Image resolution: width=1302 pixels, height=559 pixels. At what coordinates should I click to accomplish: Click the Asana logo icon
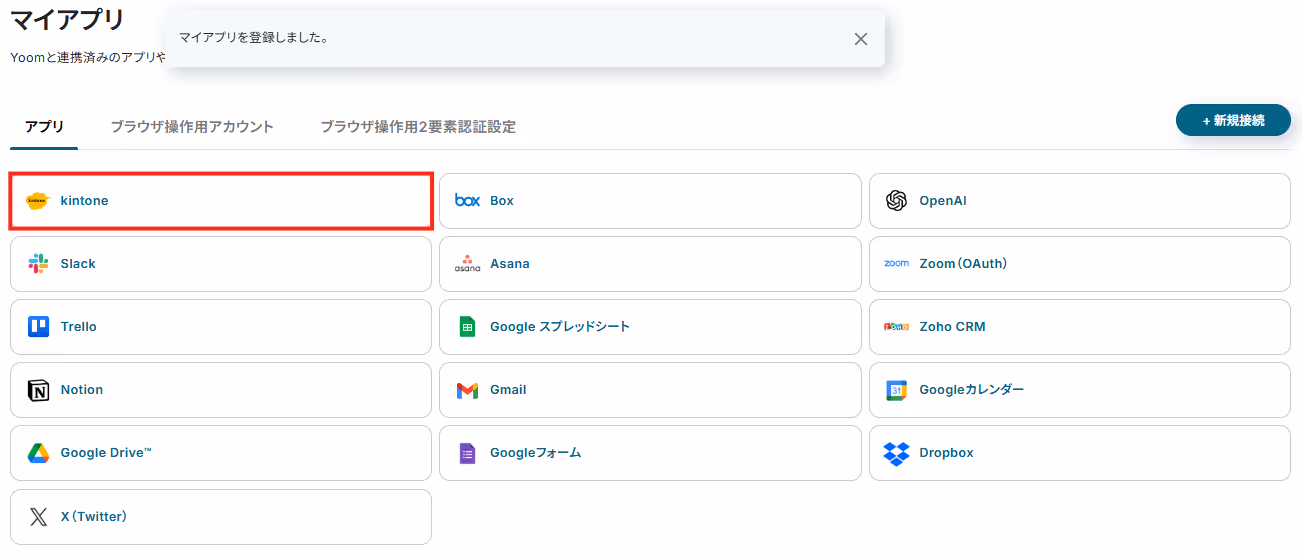(467, 264)
